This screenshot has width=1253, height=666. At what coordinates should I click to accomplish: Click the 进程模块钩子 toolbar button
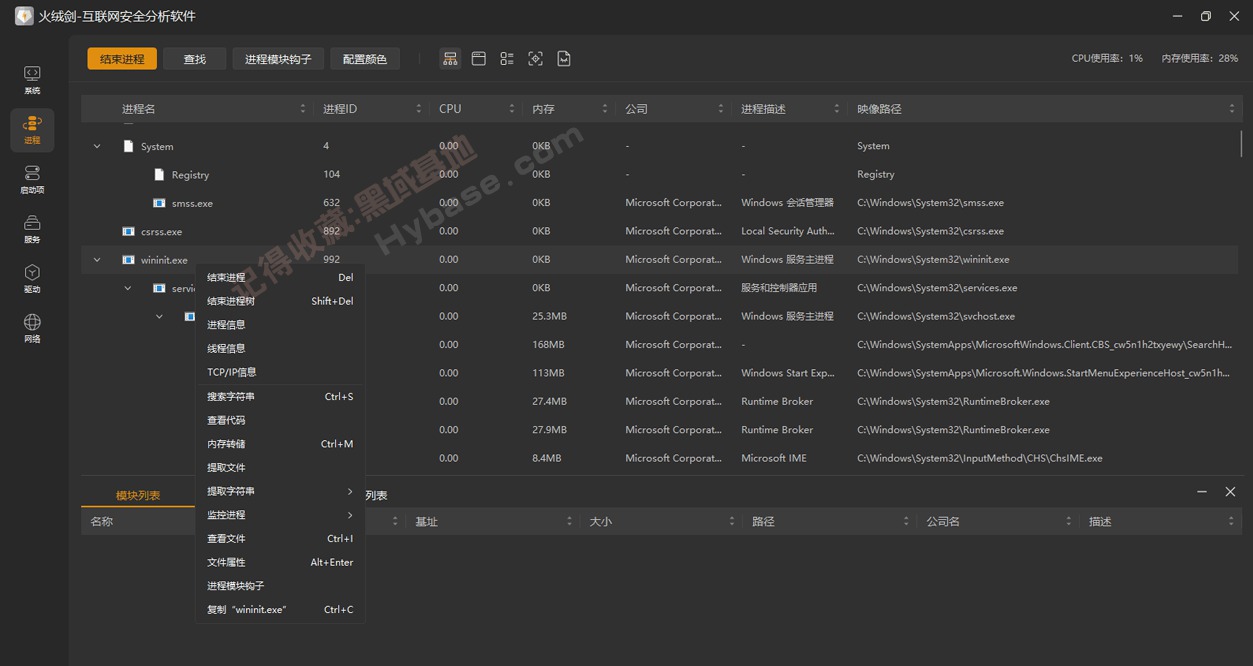(x=278, y=59)
